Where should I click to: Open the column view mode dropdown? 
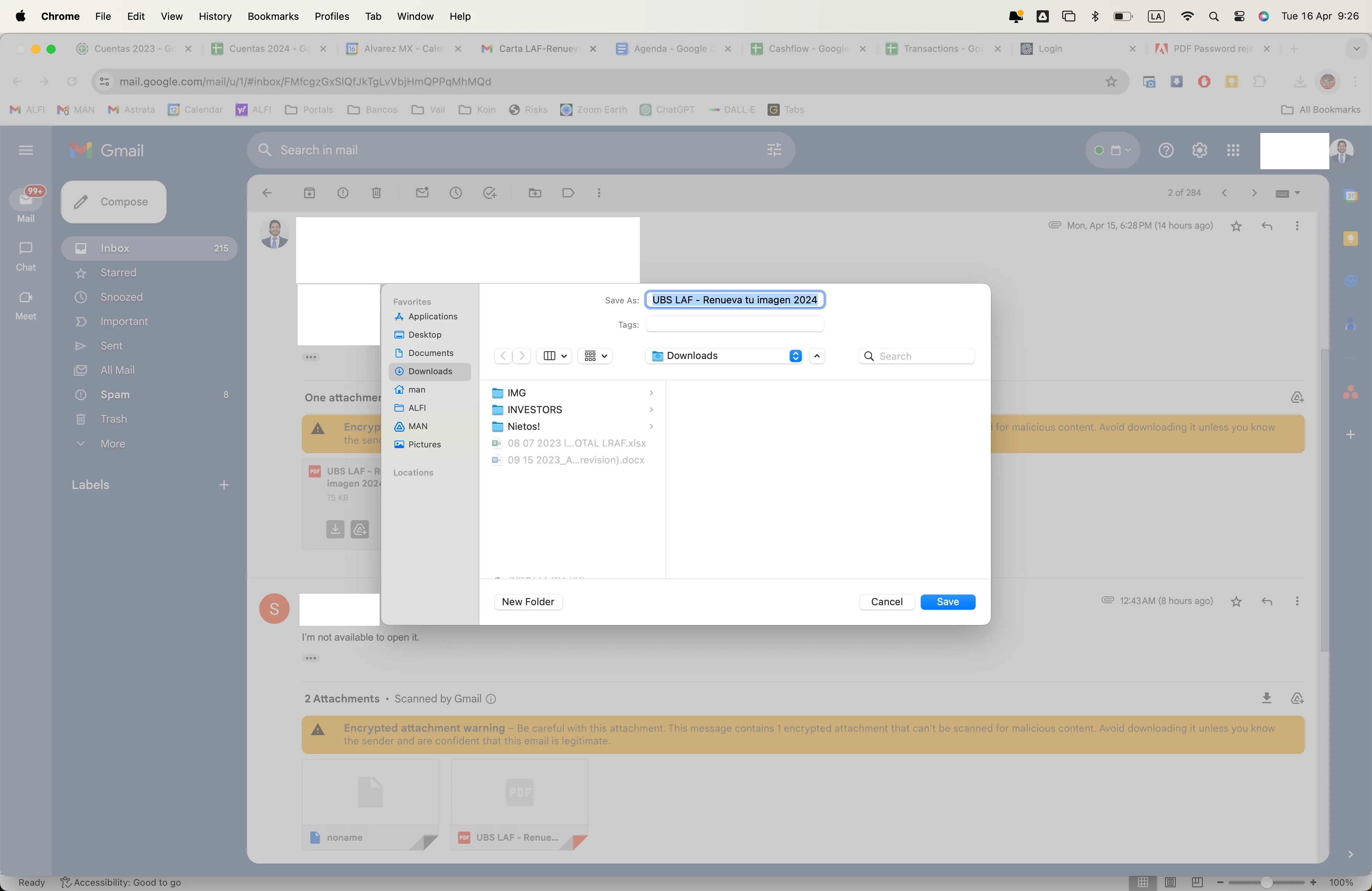point(555,356)
